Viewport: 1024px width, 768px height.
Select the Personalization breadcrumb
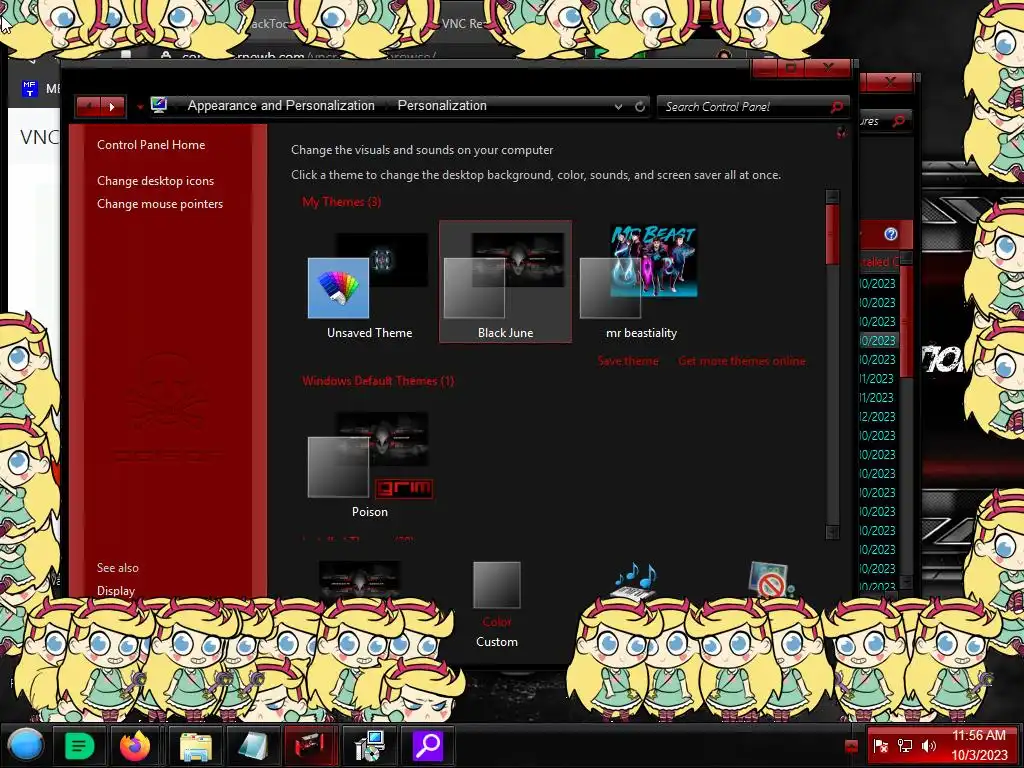441,105
